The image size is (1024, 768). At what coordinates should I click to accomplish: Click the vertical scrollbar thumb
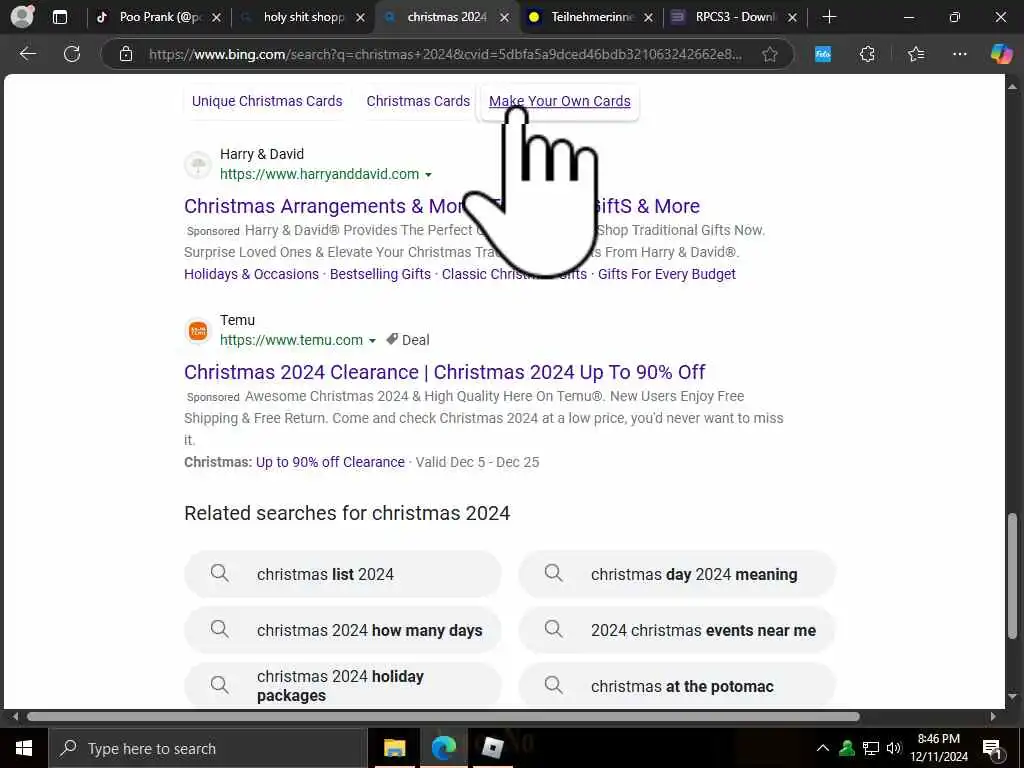click(1012, 576)
